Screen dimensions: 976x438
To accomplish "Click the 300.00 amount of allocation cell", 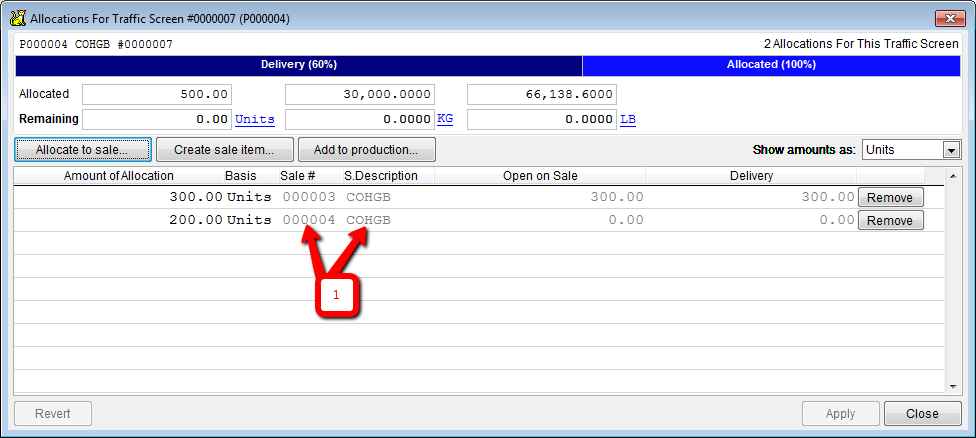I will (118, 198).
